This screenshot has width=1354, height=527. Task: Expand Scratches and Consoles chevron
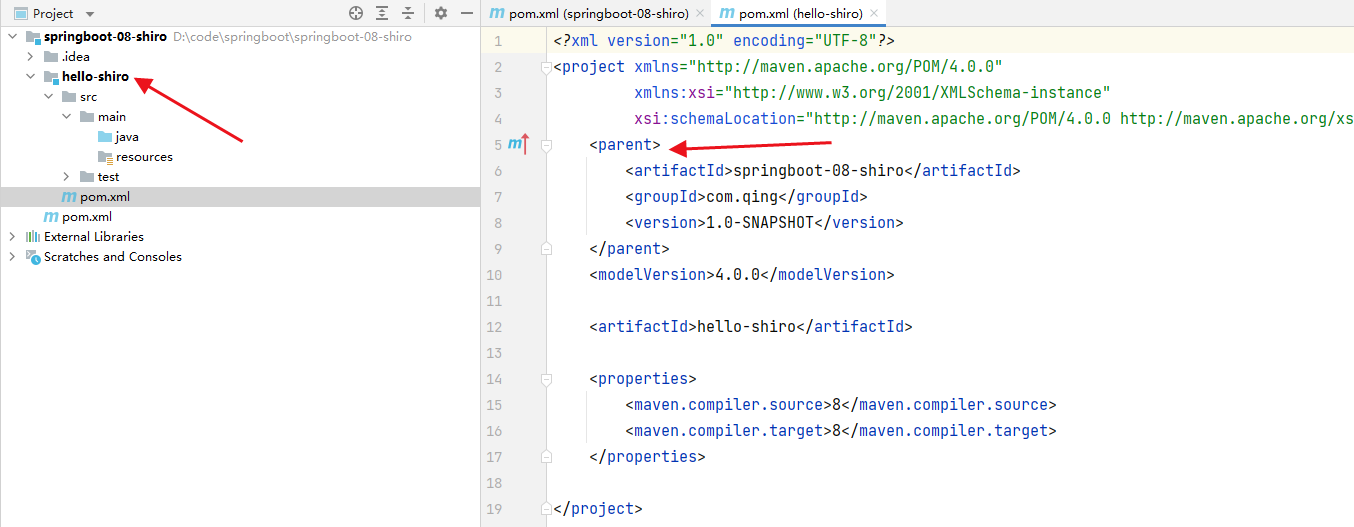point(13,257)
